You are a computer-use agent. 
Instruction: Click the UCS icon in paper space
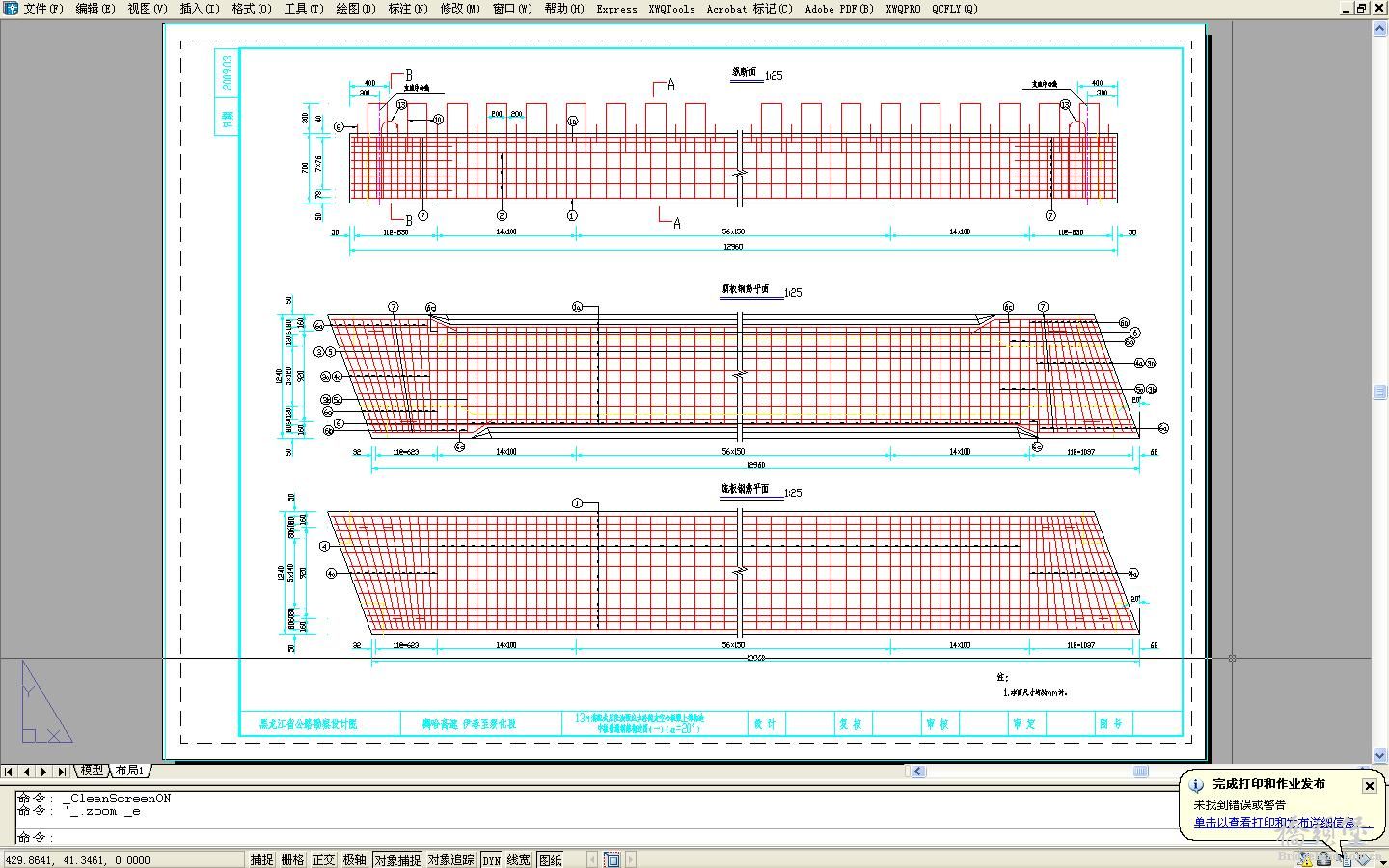(x=46, y=701)
